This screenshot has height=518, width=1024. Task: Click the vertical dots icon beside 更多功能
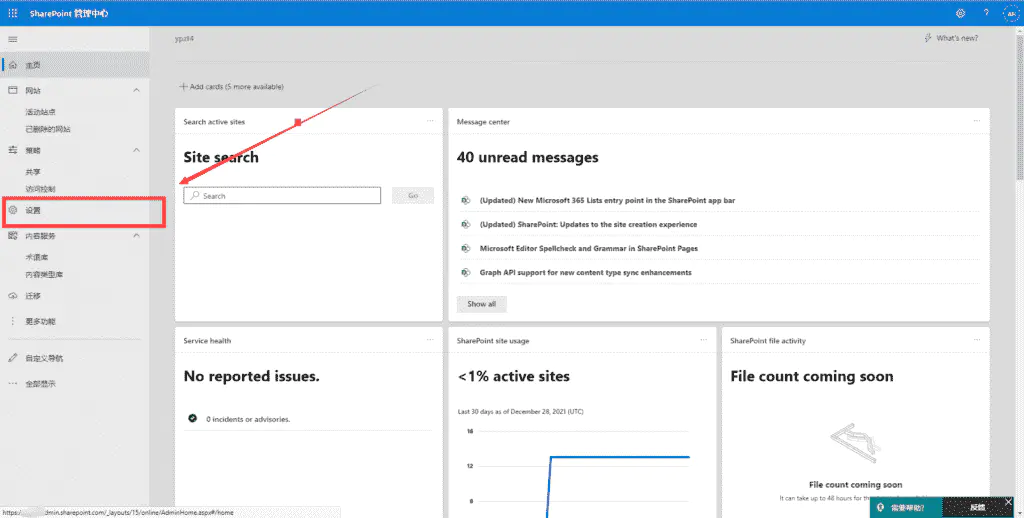coord(12,321)
